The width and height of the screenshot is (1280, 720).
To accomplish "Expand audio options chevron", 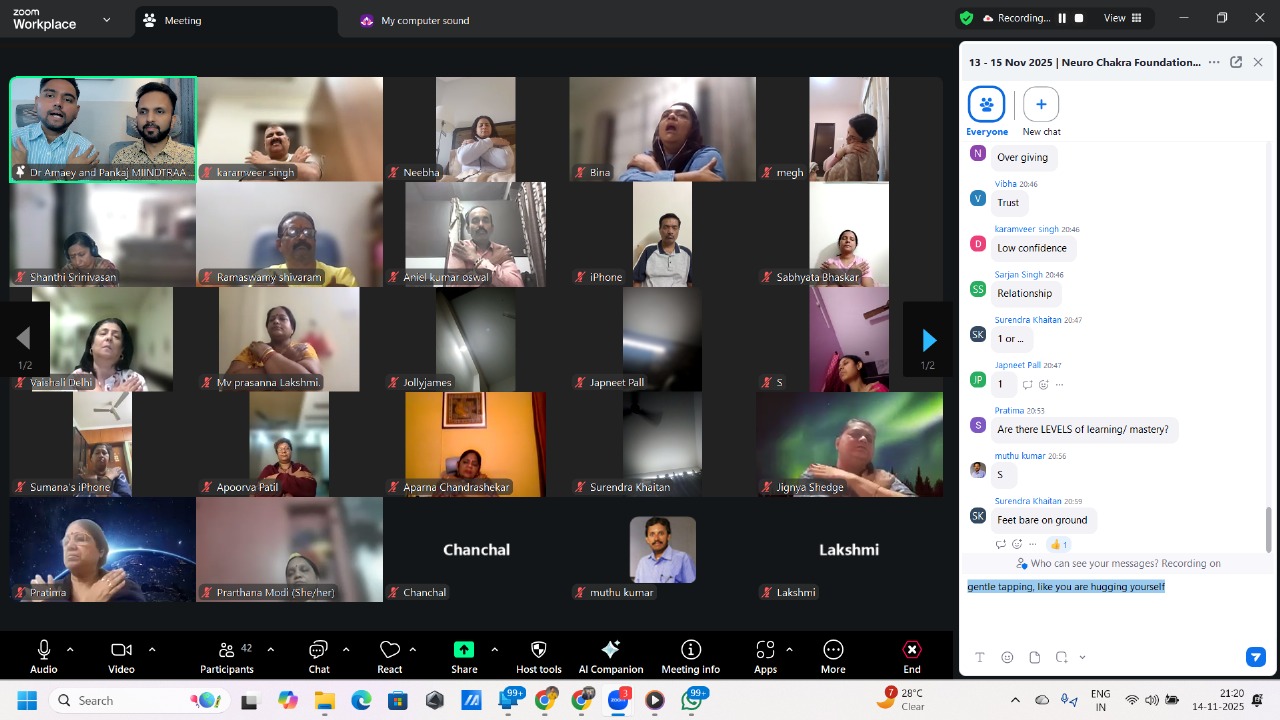I will (70, 650).
